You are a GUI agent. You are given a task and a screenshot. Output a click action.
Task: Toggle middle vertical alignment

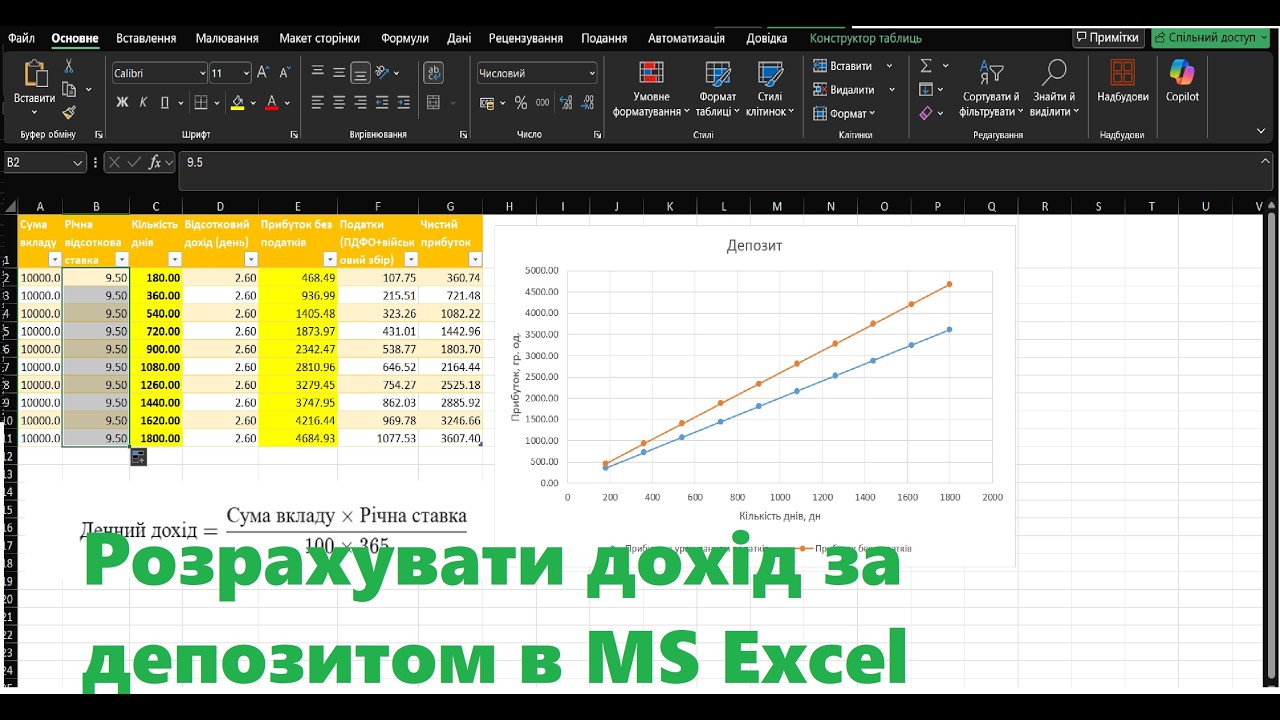[x=339, y=73]
